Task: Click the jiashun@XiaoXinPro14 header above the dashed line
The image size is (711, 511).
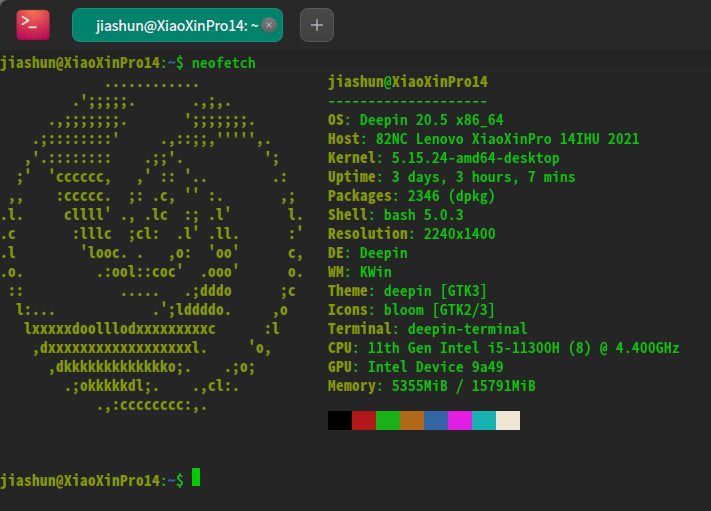Action: [x=408, y=82]
